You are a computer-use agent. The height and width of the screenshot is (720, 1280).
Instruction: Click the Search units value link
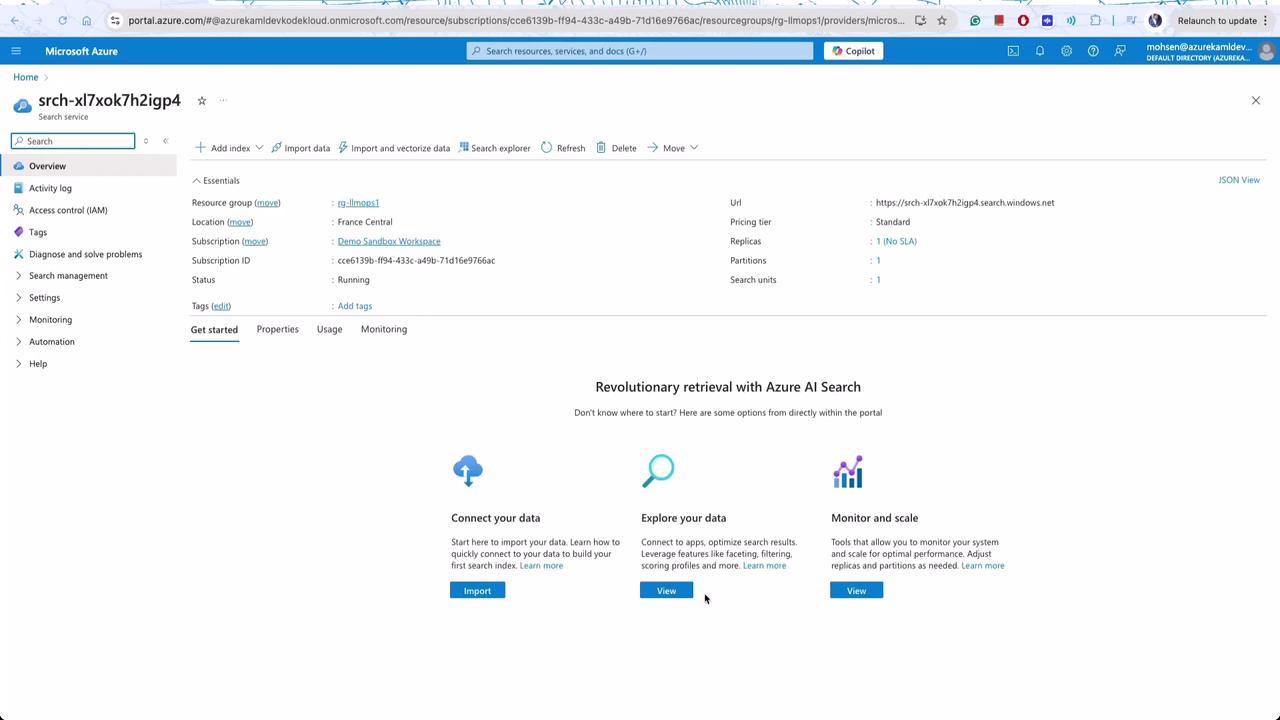[878, 280]
